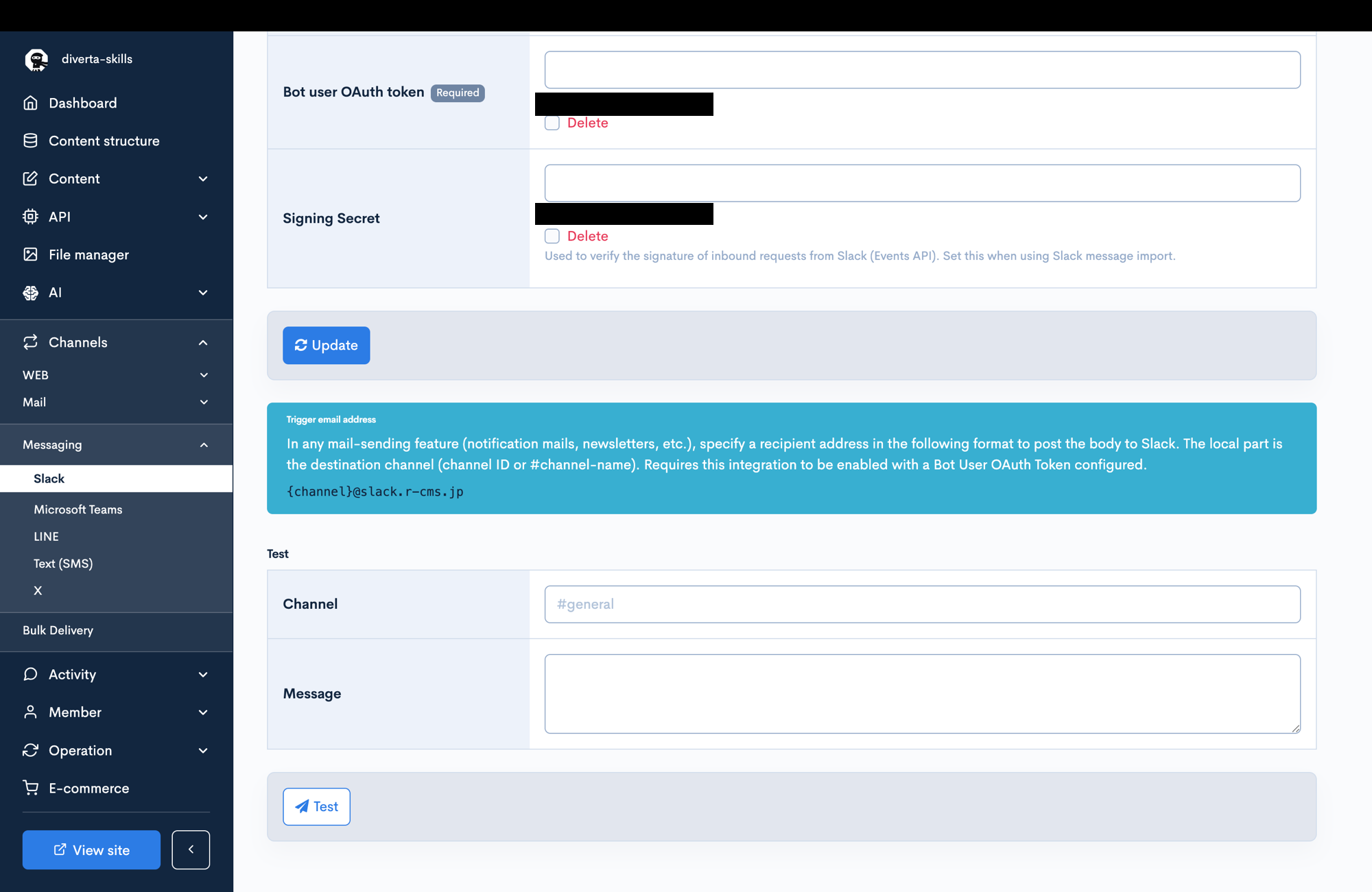Focus the Signing Secret input field

point(922,183)
